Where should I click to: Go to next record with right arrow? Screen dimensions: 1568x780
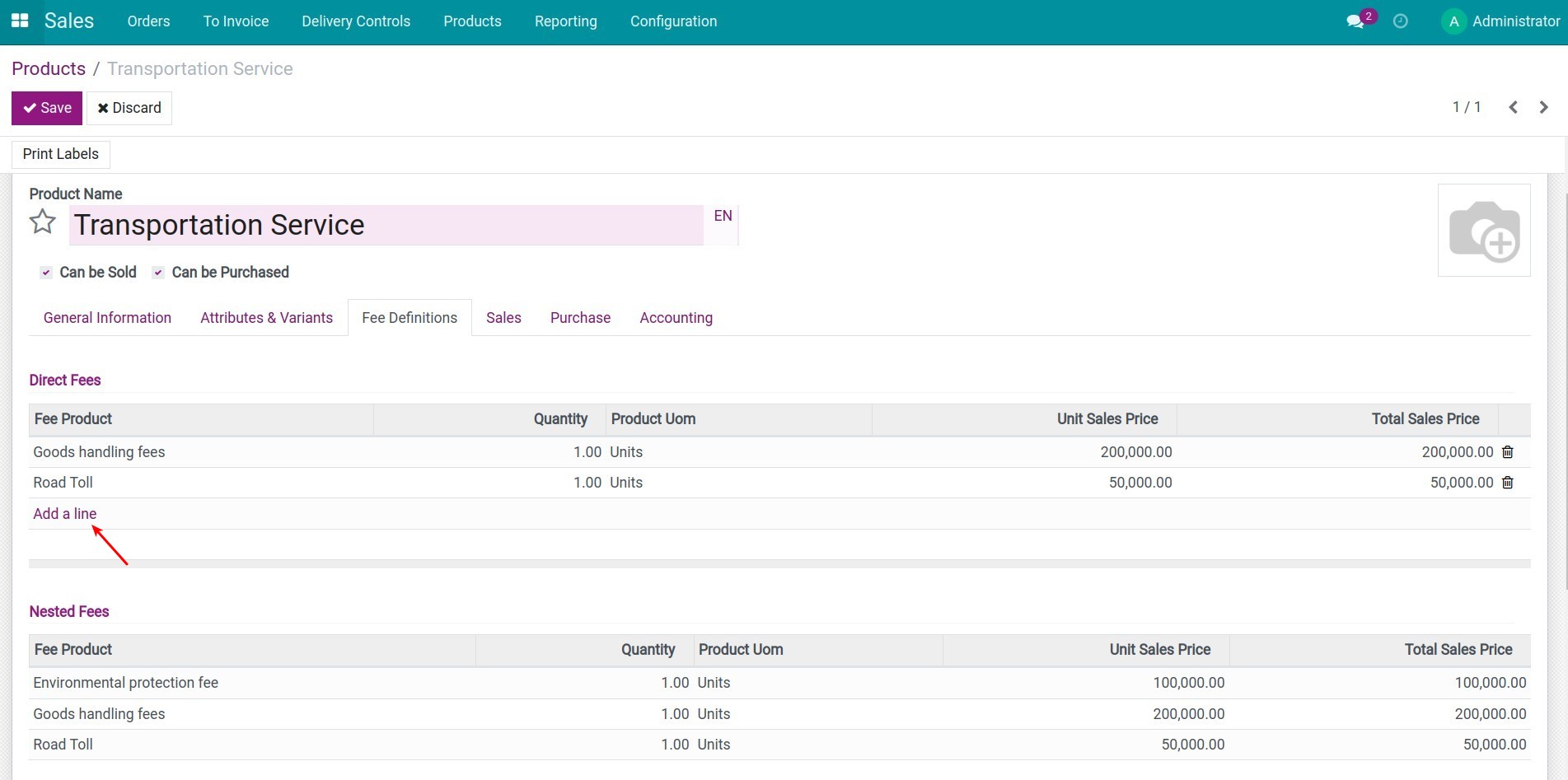1542,107
